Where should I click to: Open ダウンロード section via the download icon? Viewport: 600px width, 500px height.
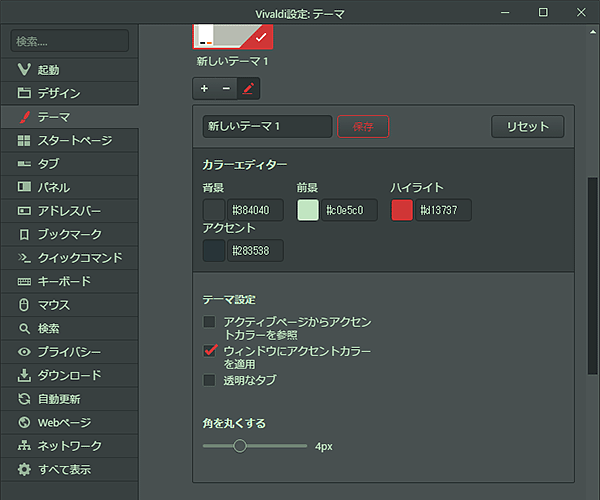click(x=24, y=375)
